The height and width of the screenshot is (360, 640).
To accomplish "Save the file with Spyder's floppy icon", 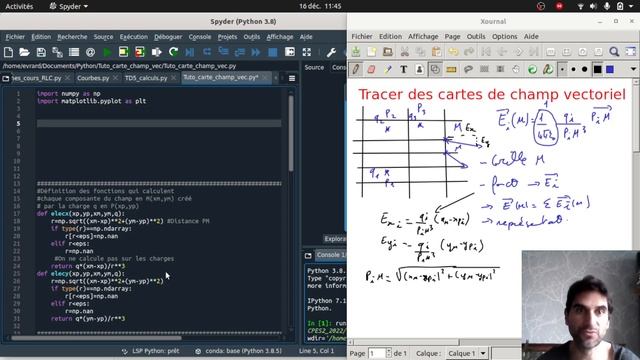I will coord(41,52).
